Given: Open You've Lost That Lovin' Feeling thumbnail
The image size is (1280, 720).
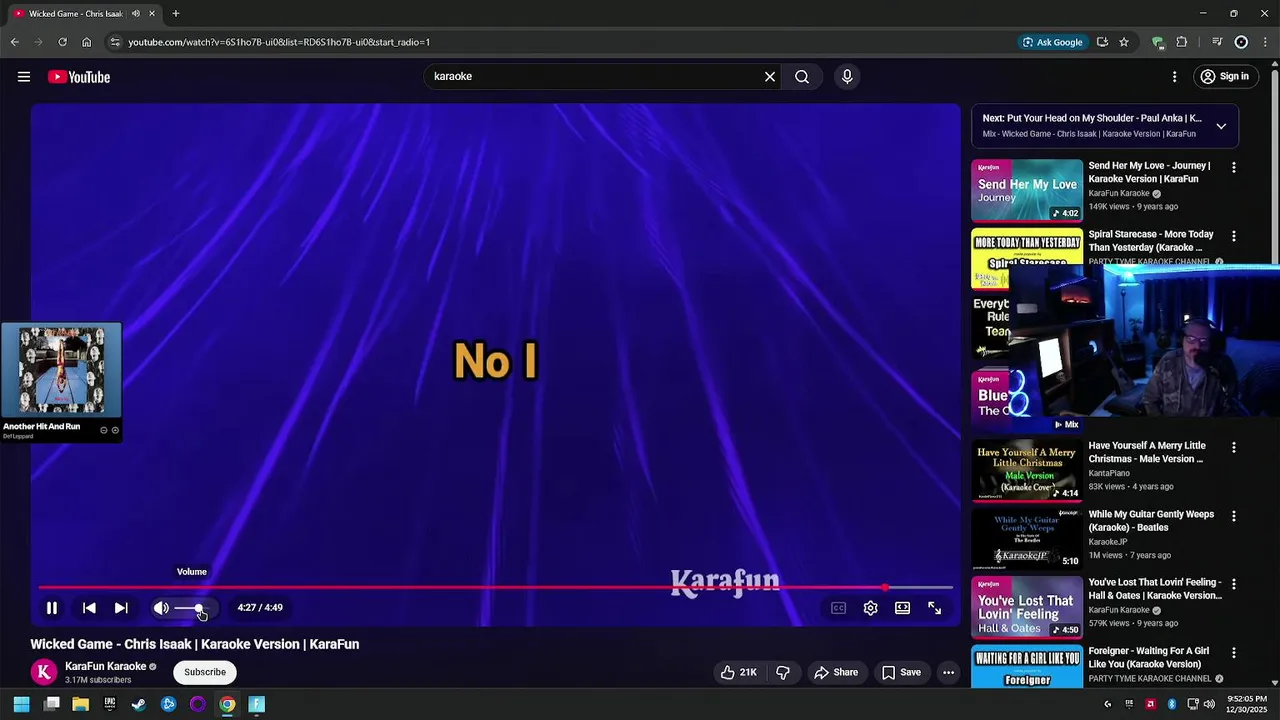Looking at the screenshot, I should point(1027,607).
